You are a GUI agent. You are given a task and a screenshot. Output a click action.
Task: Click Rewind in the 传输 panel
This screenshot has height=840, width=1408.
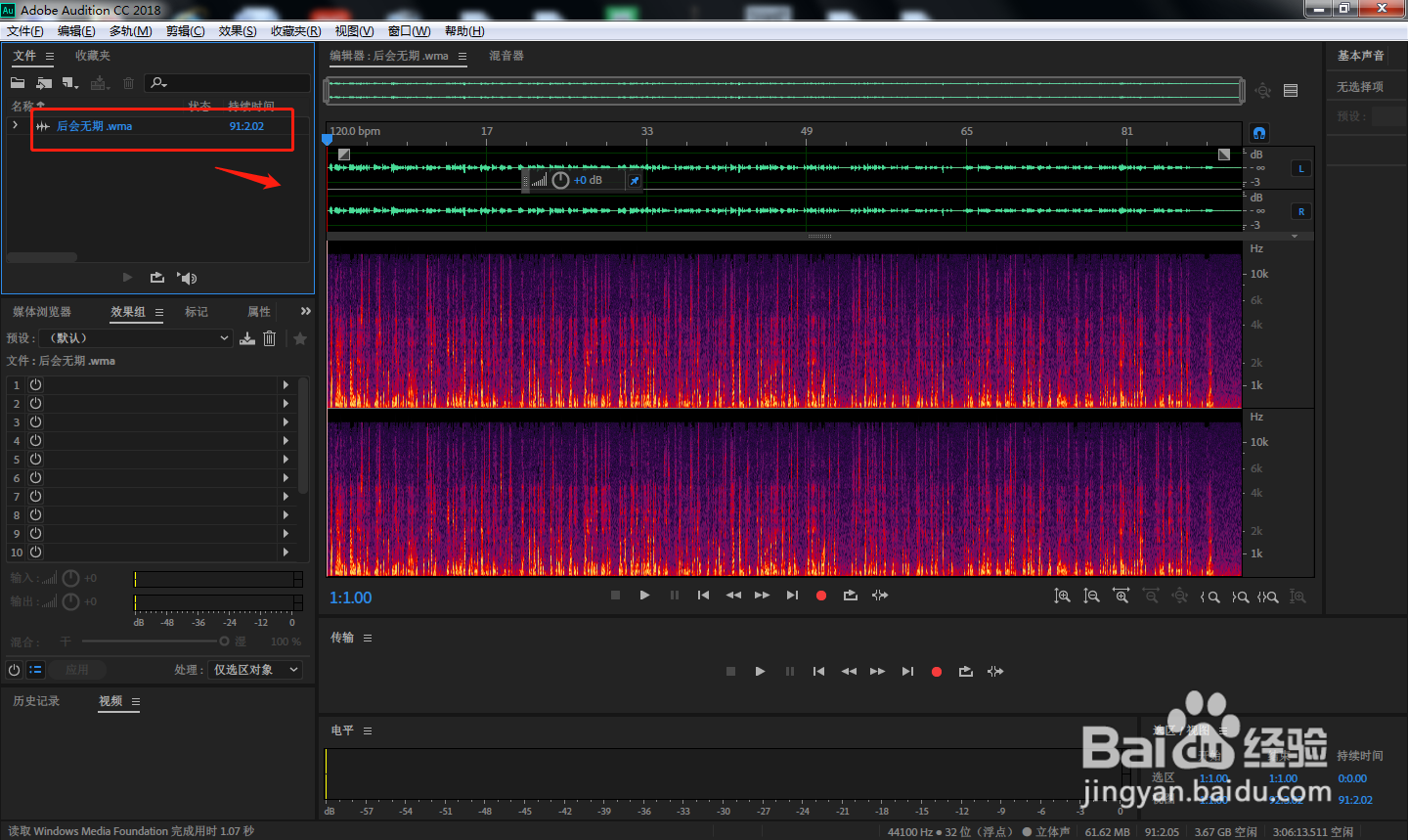849,671
